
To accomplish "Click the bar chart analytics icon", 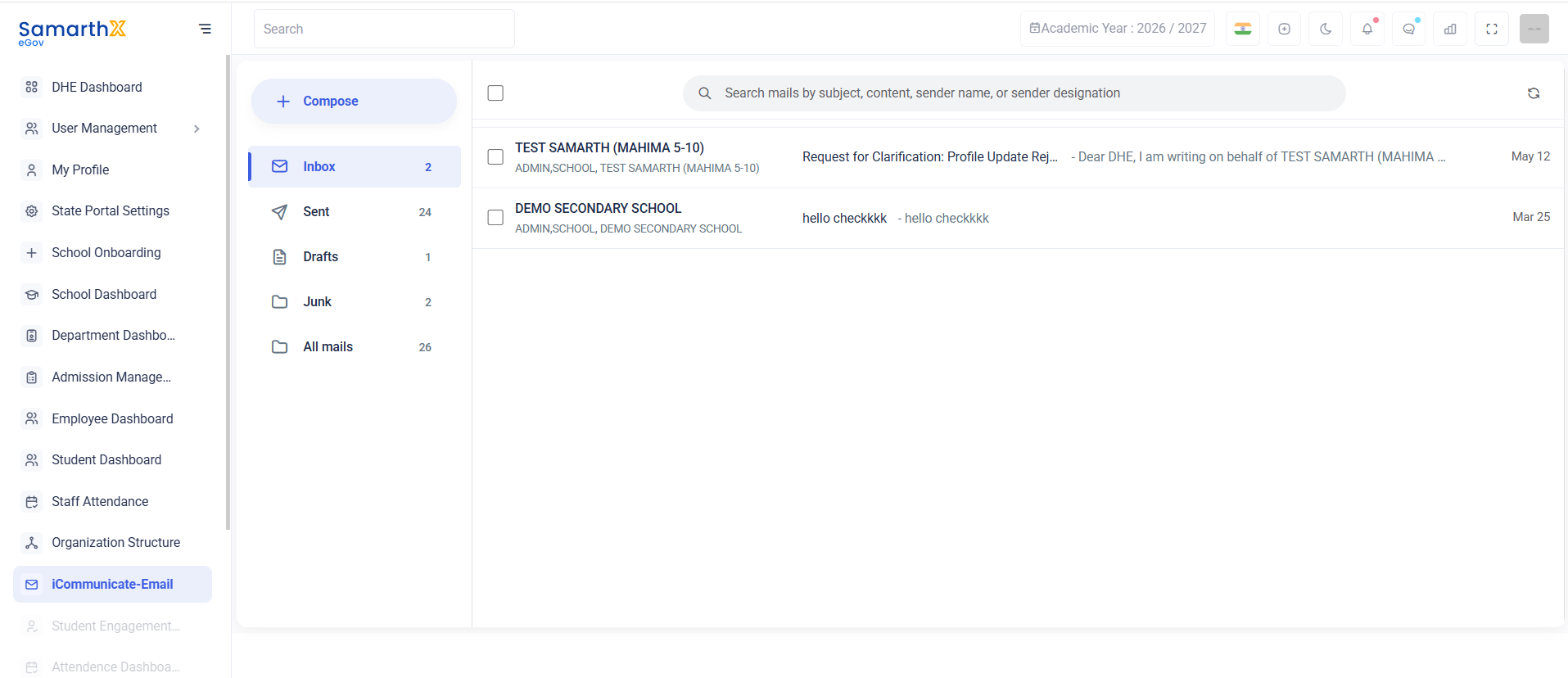I will (x=1450, y=29).
